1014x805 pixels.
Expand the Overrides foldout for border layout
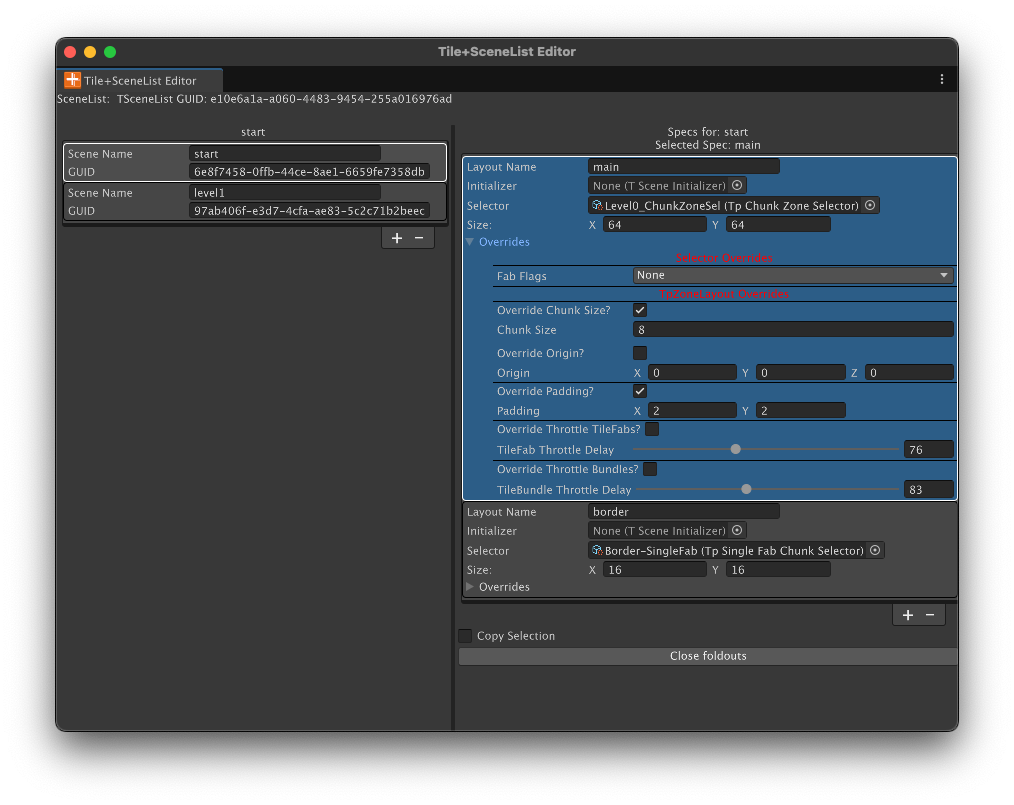click(470, 586)
